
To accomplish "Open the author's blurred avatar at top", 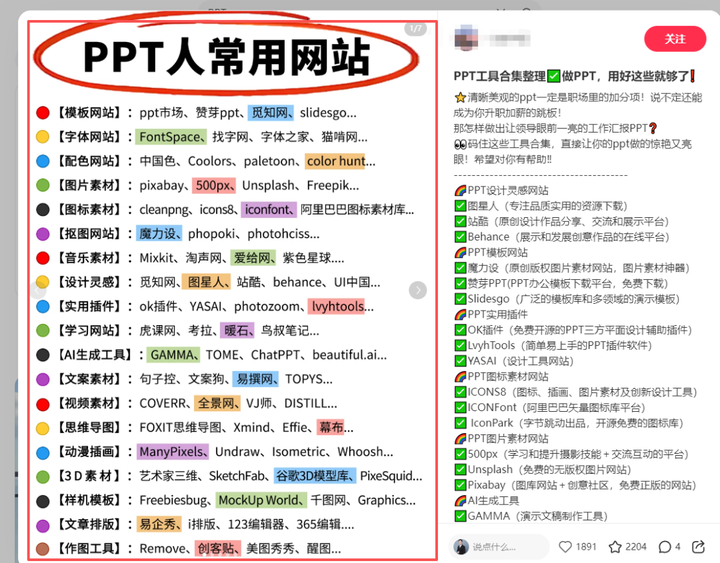I will pyautogui.click(x=466, y=39).
